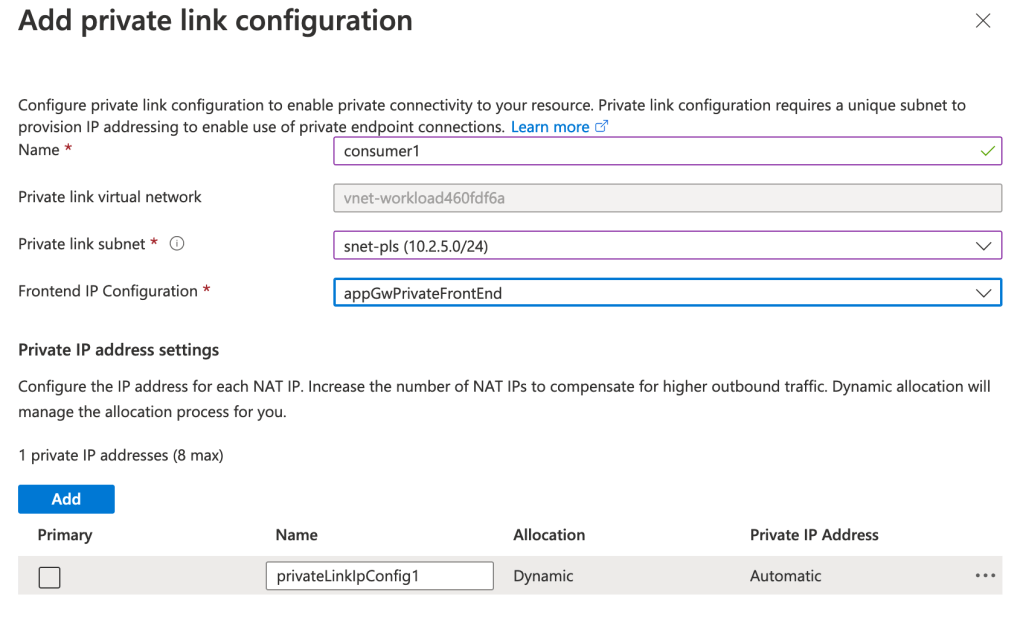Click the green validation checkmark in Name field
1023x635 pixels.
point(987,151)
